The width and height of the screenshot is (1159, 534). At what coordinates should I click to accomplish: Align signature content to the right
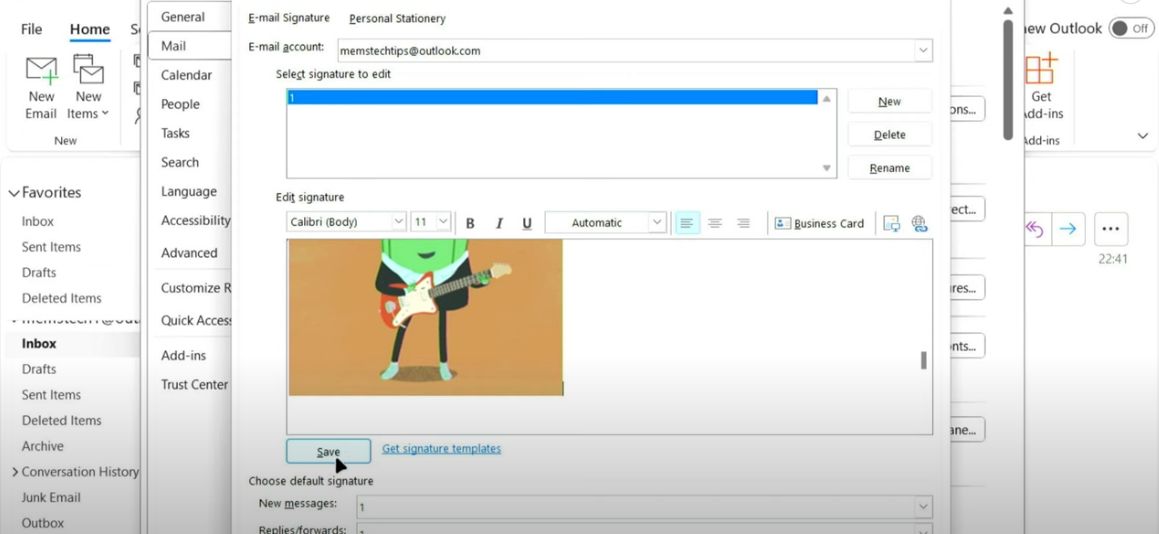pos(743,223)
